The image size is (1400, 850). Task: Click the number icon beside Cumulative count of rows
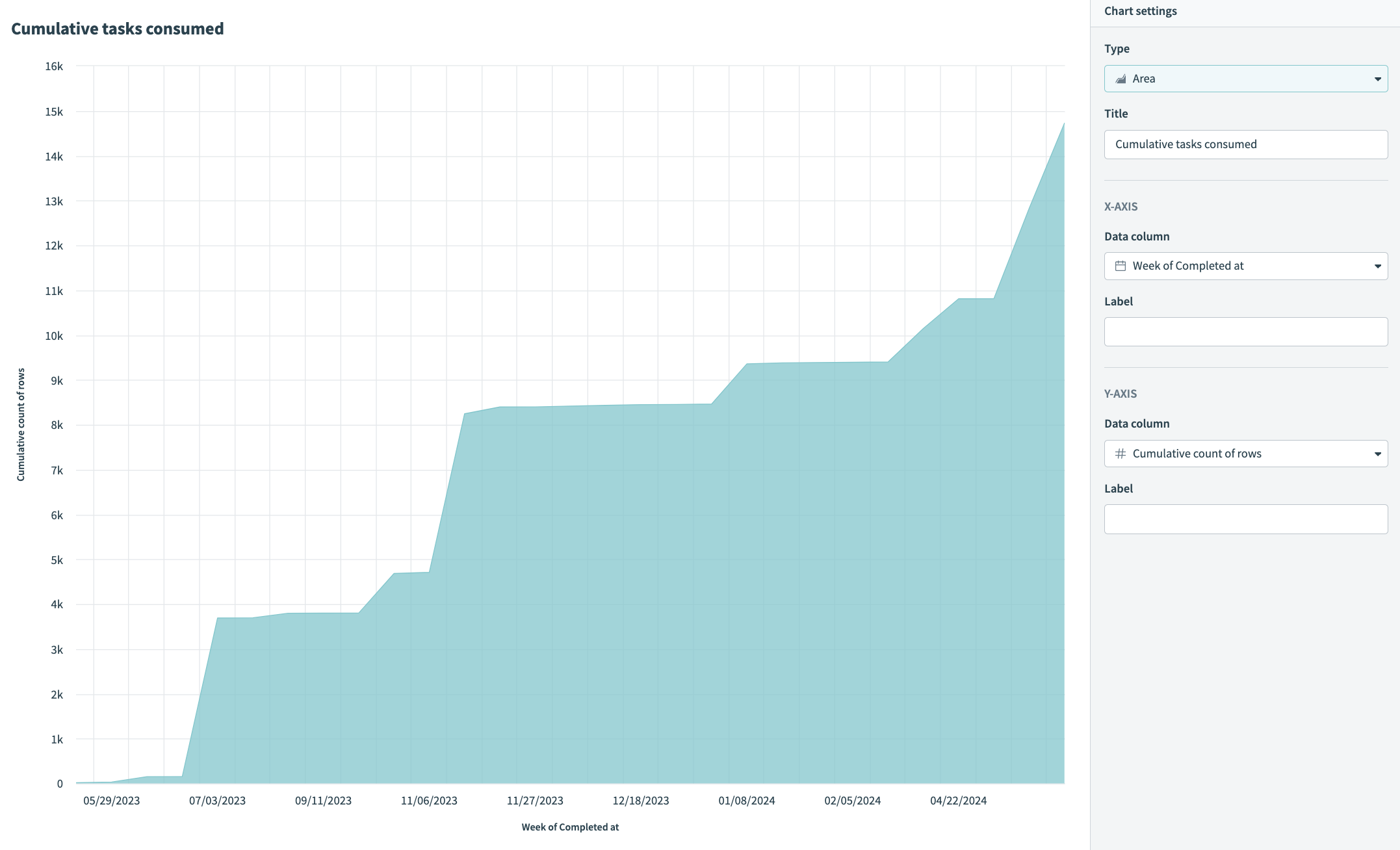(1119, 453)
